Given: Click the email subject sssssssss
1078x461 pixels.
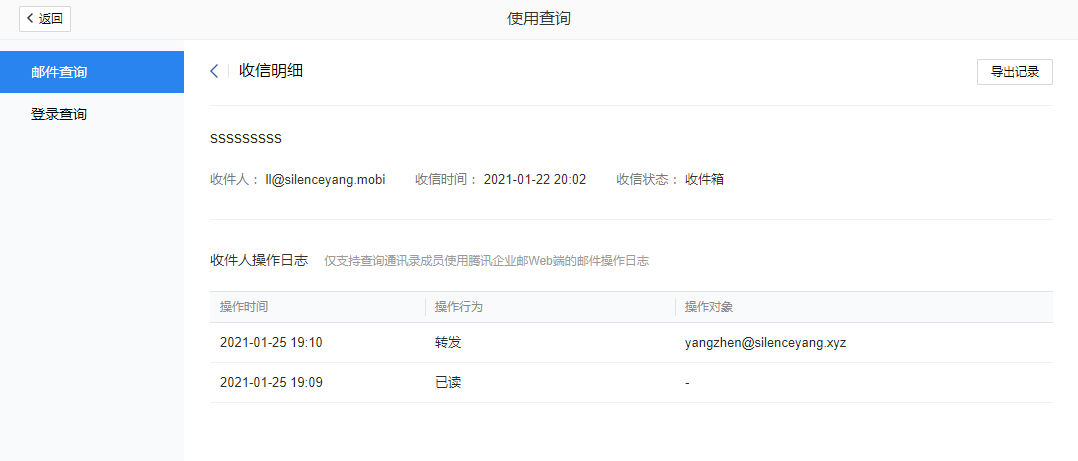Looking at the screenshot, I should click(x=246, y=138).
